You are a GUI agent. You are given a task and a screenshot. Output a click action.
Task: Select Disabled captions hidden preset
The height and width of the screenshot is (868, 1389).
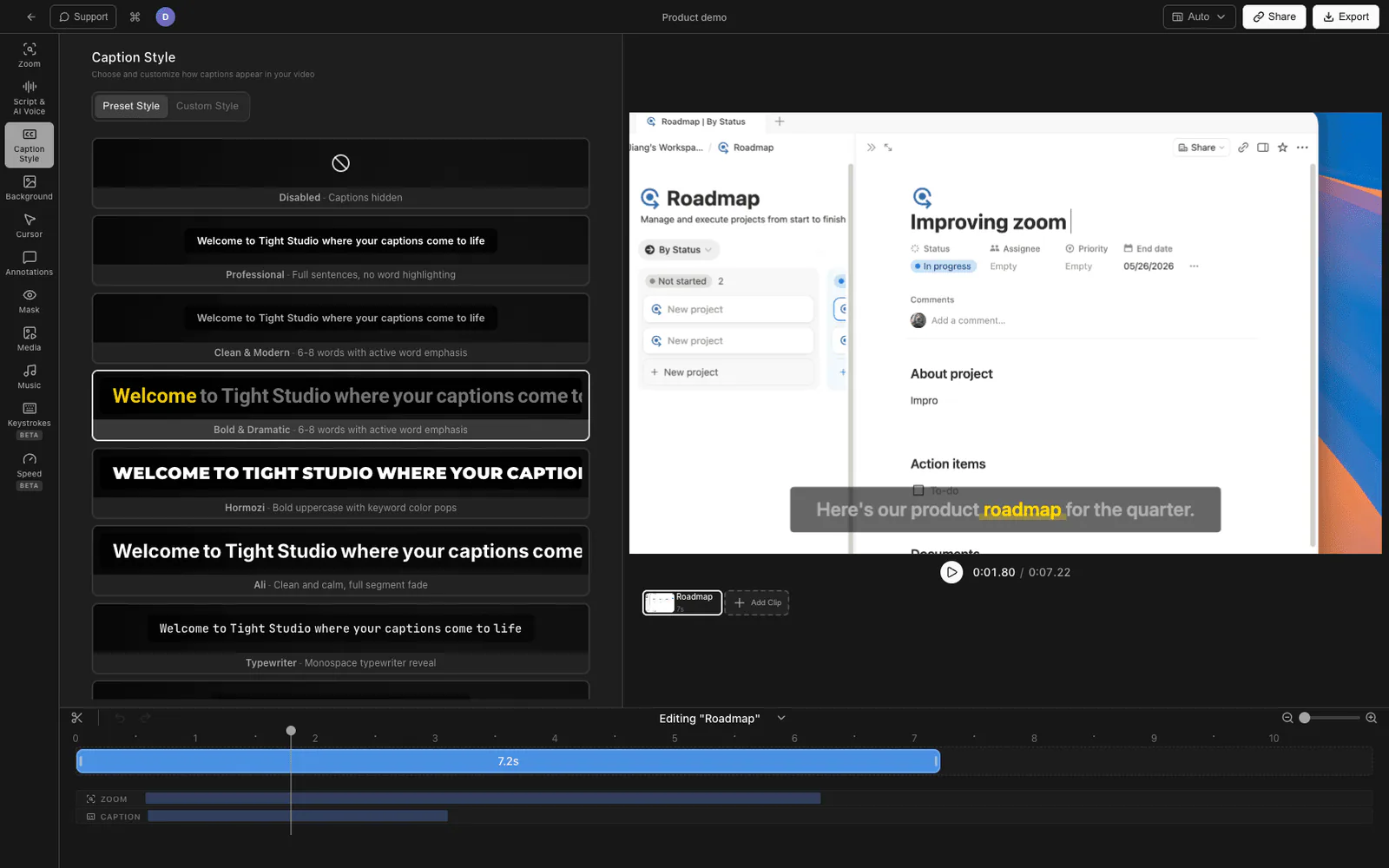(x=340, y=173)
